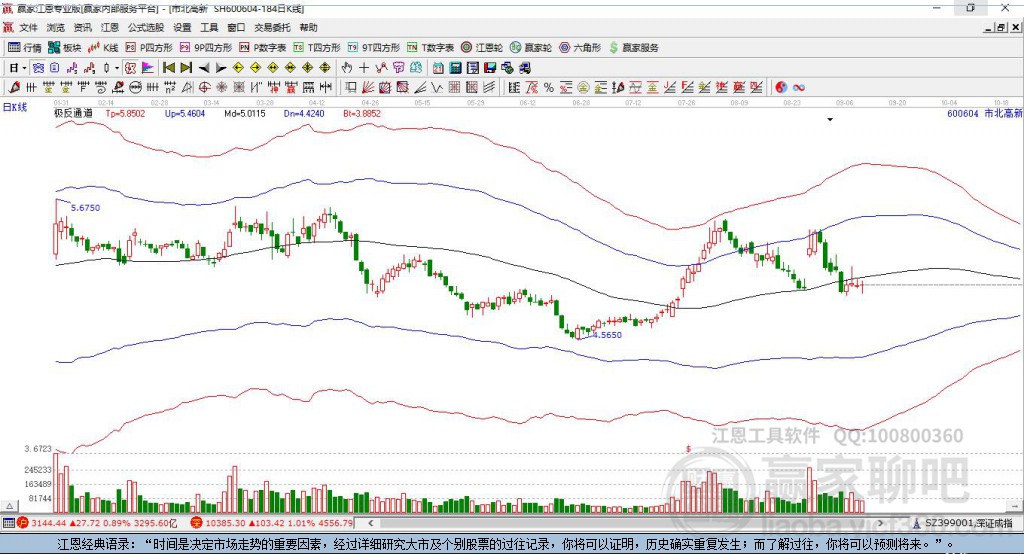Open the 文件 menu

(28, 27)
